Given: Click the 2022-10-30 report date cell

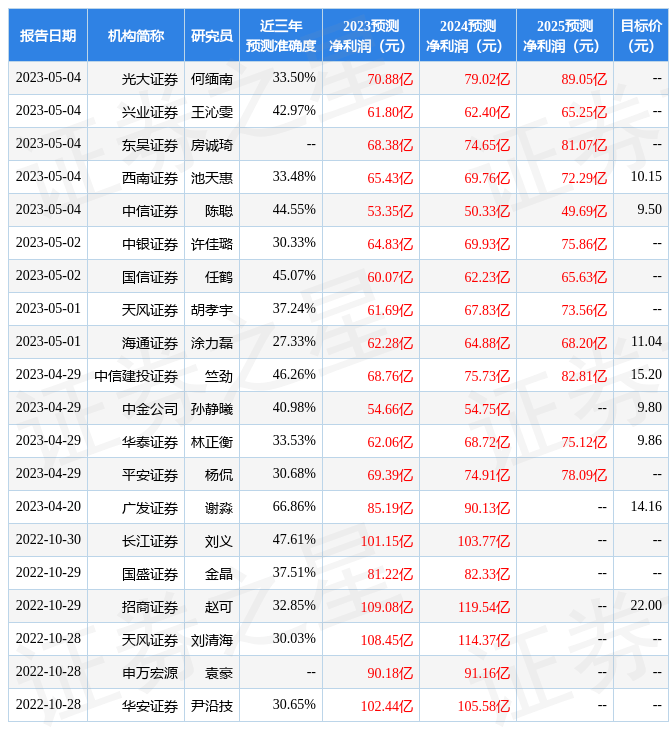Looking at the screenshot, I should click(48, 541).
